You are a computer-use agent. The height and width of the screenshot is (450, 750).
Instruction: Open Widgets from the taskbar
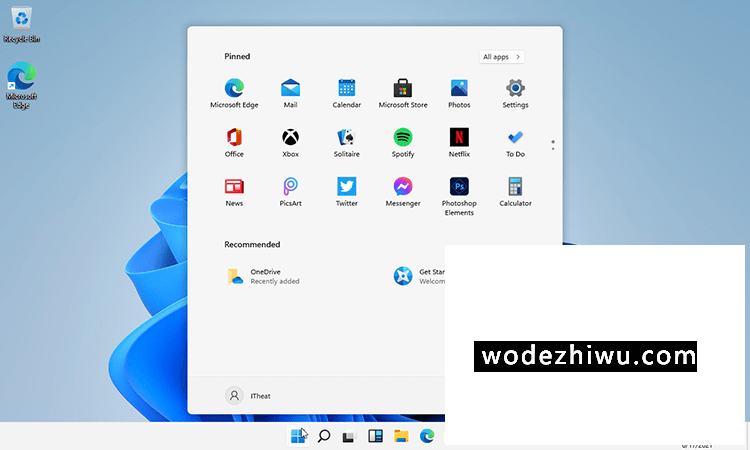375,436
